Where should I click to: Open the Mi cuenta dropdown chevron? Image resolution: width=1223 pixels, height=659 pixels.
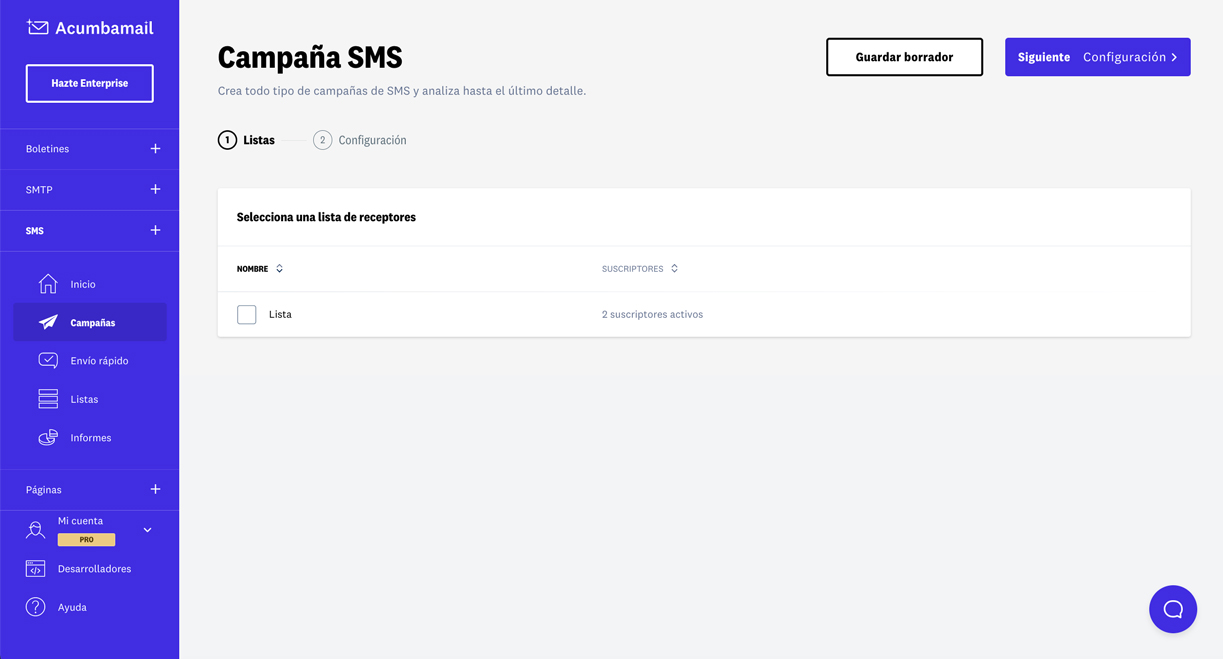tap(147, 530)
